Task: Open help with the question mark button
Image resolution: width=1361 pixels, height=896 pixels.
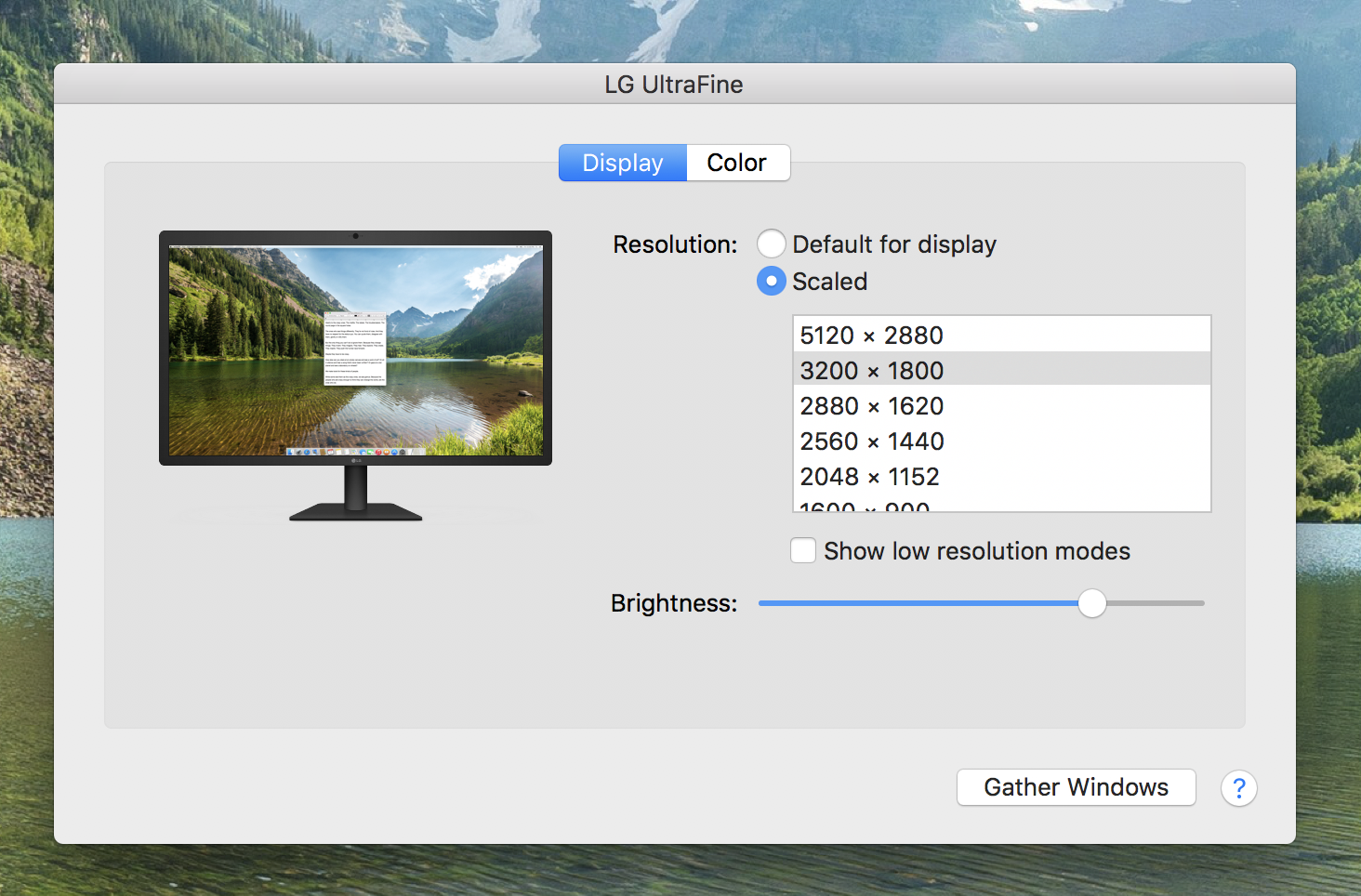Action: pos(1239,788)
